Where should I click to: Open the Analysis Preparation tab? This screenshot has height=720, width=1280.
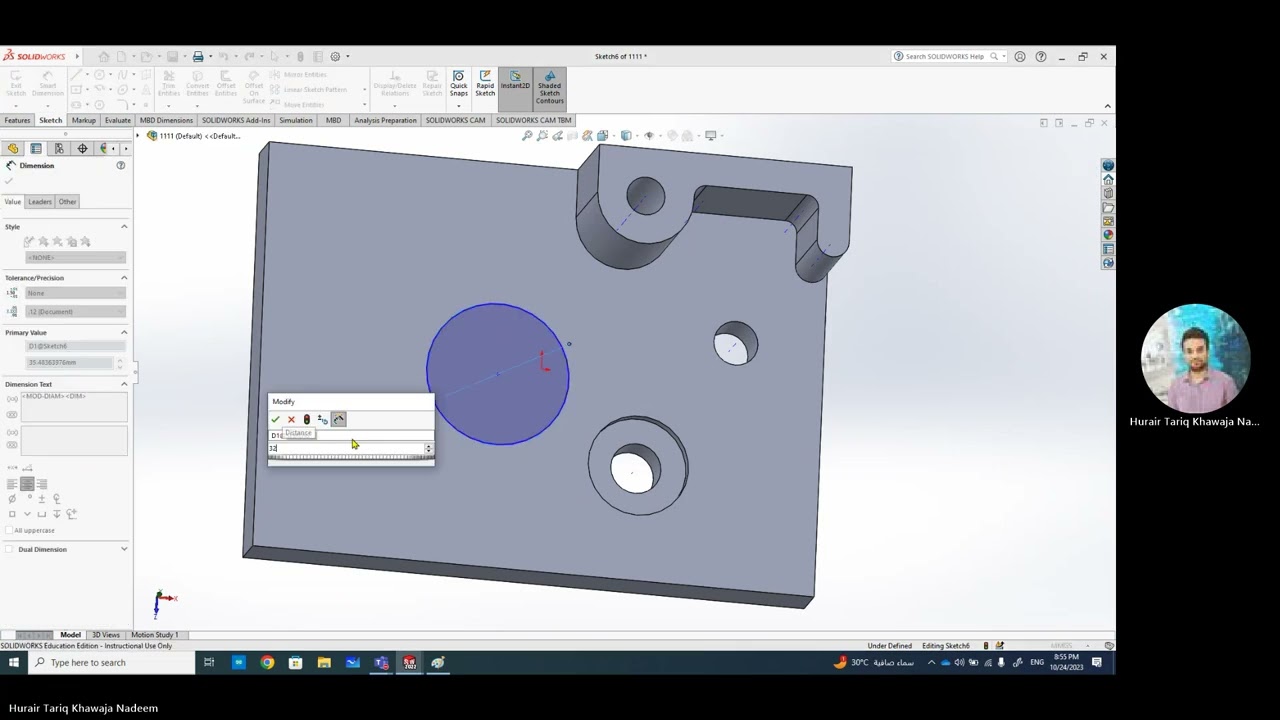[385, 120]
